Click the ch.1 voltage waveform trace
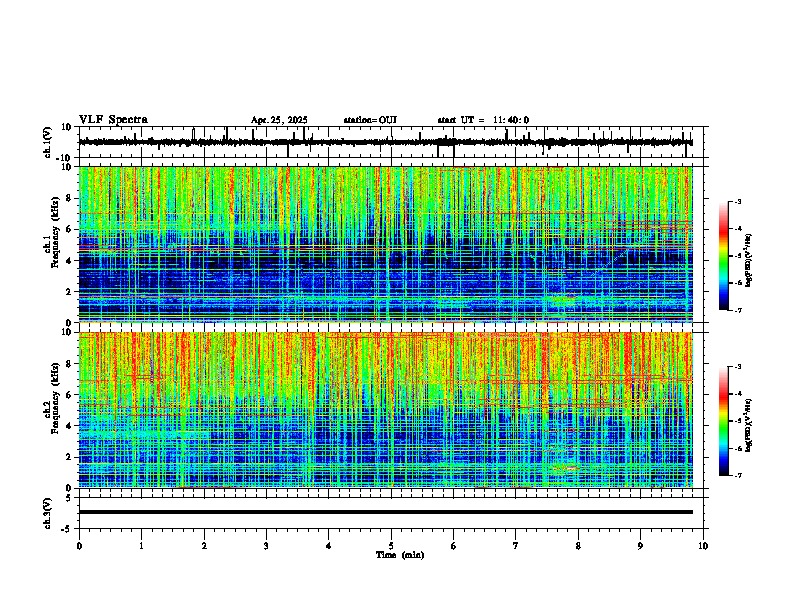 (x=385, y=142)
